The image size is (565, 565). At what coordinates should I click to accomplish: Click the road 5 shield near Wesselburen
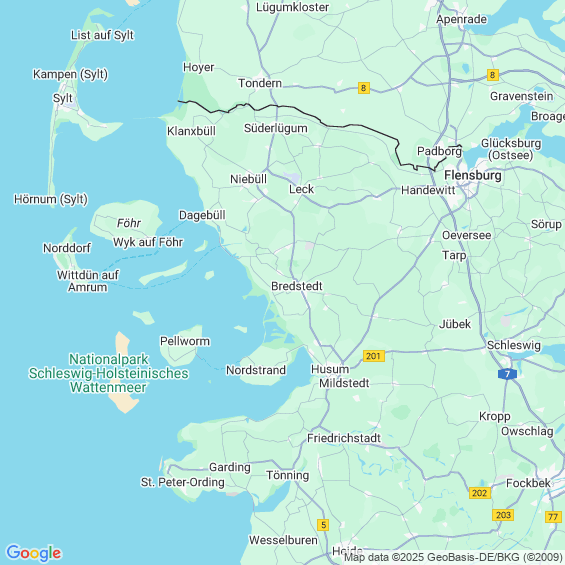pyautogui.click(x=323, y=525)
